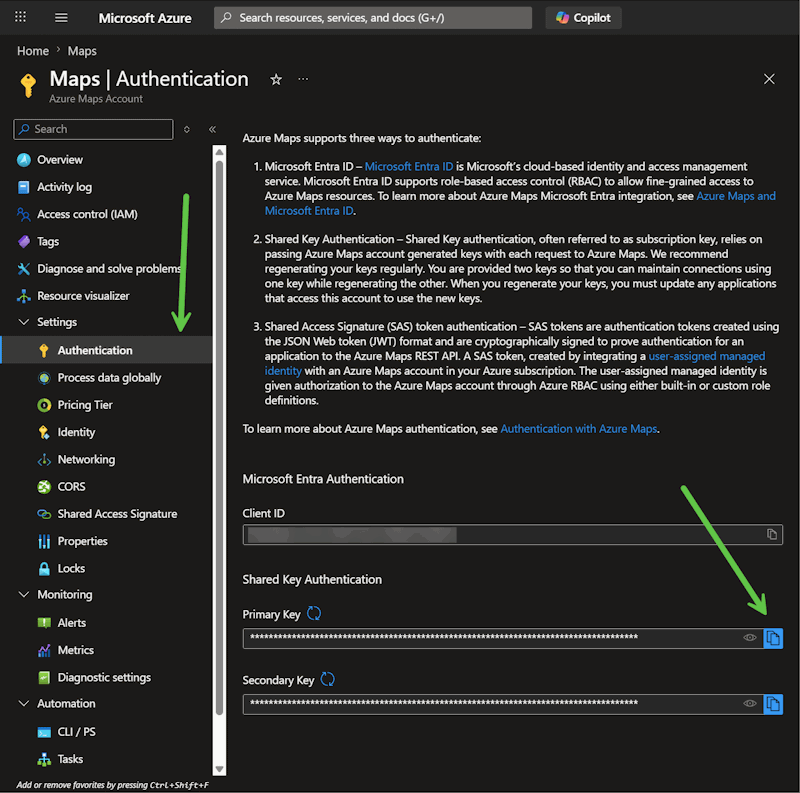Open Metrics page
Viewport: 800px width, 793px height.
pyautogui.click(x=76, y=650)
